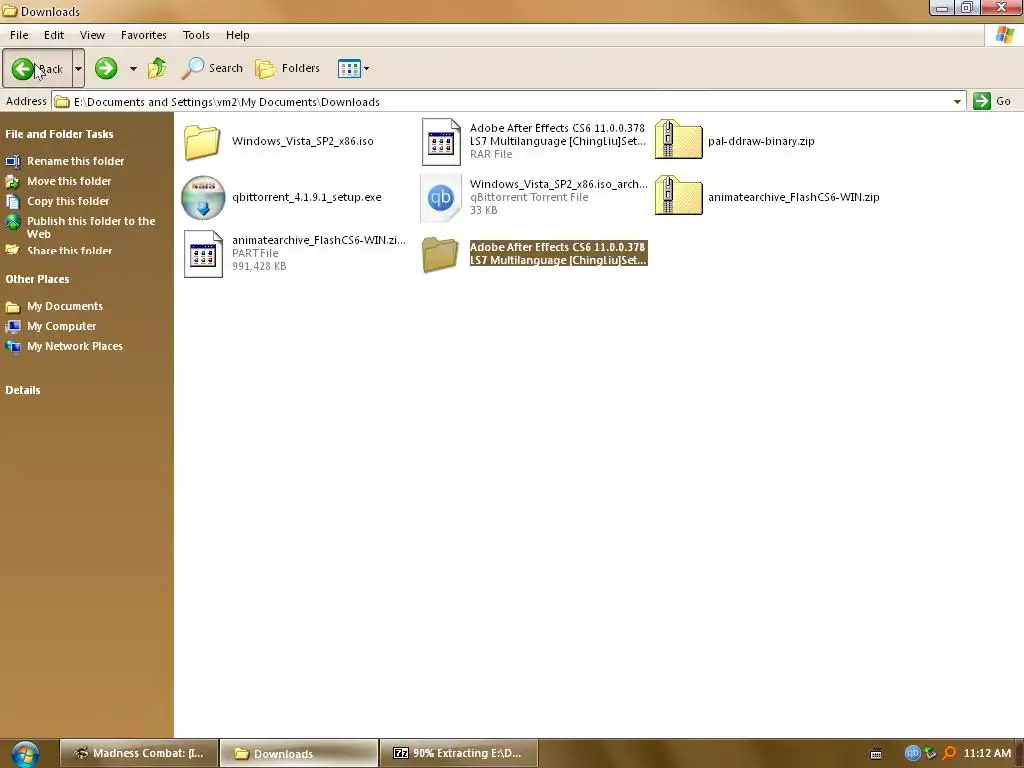Viewport: 1024px width, 768px height.
Task: Click the Publish to Web globe icon
Action: (13, 222)
